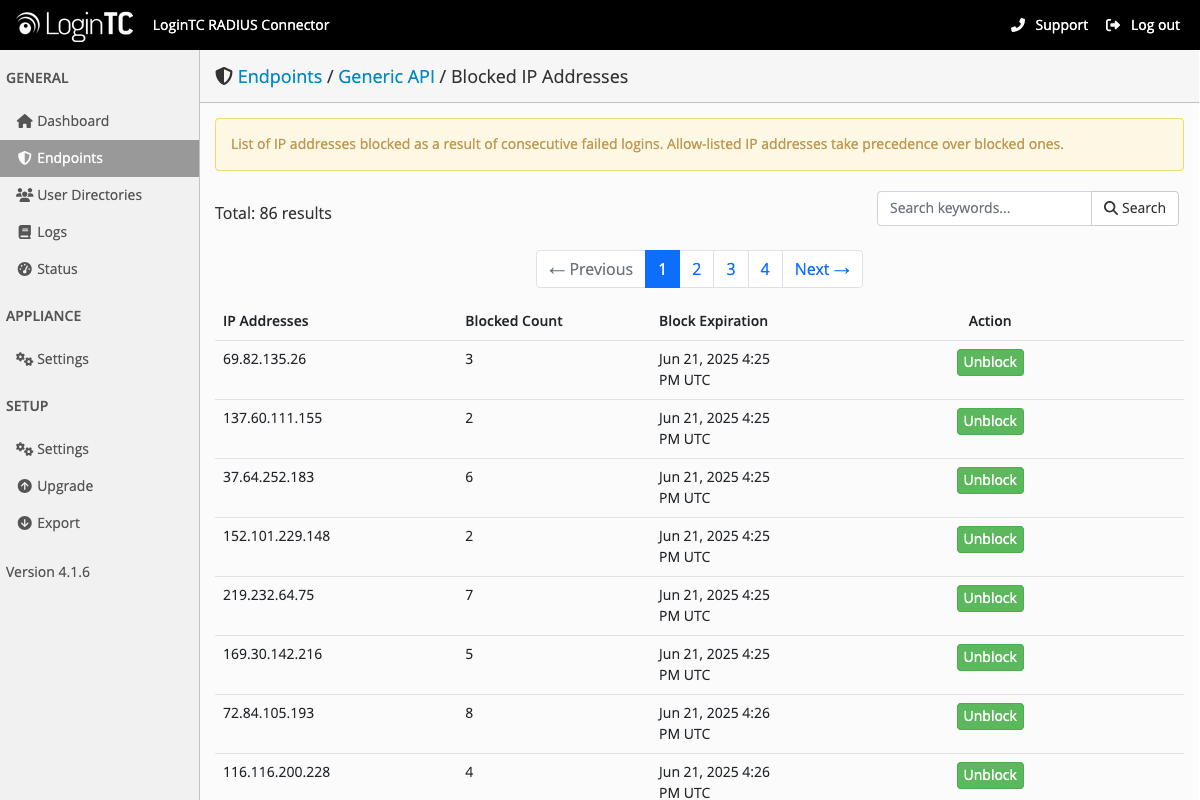Click the Version 4.1.6 text
The image size is (1200, 800).
(x=48, y=572)
